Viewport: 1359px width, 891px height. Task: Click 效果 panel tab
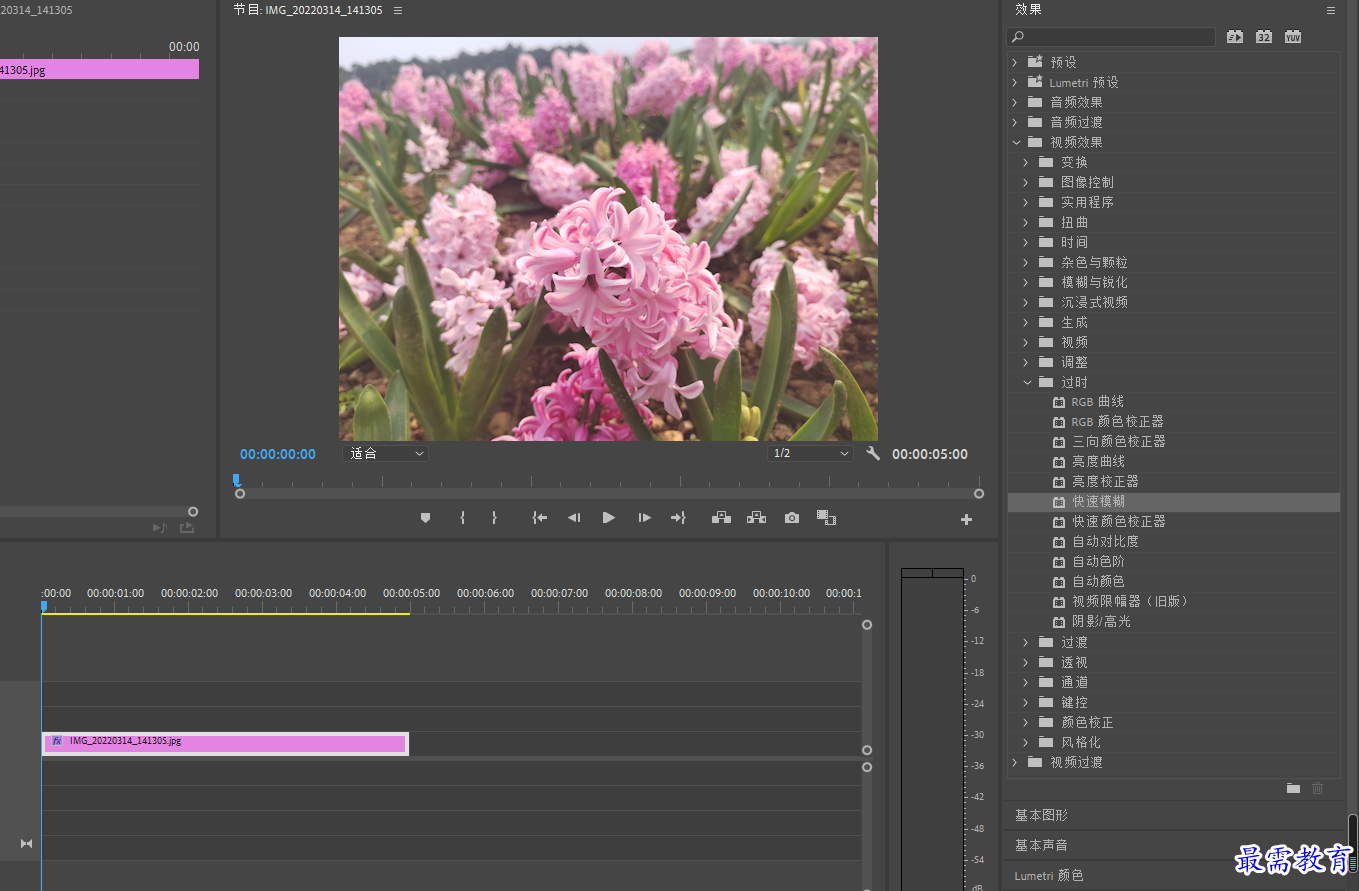(x=1028, y=9)
